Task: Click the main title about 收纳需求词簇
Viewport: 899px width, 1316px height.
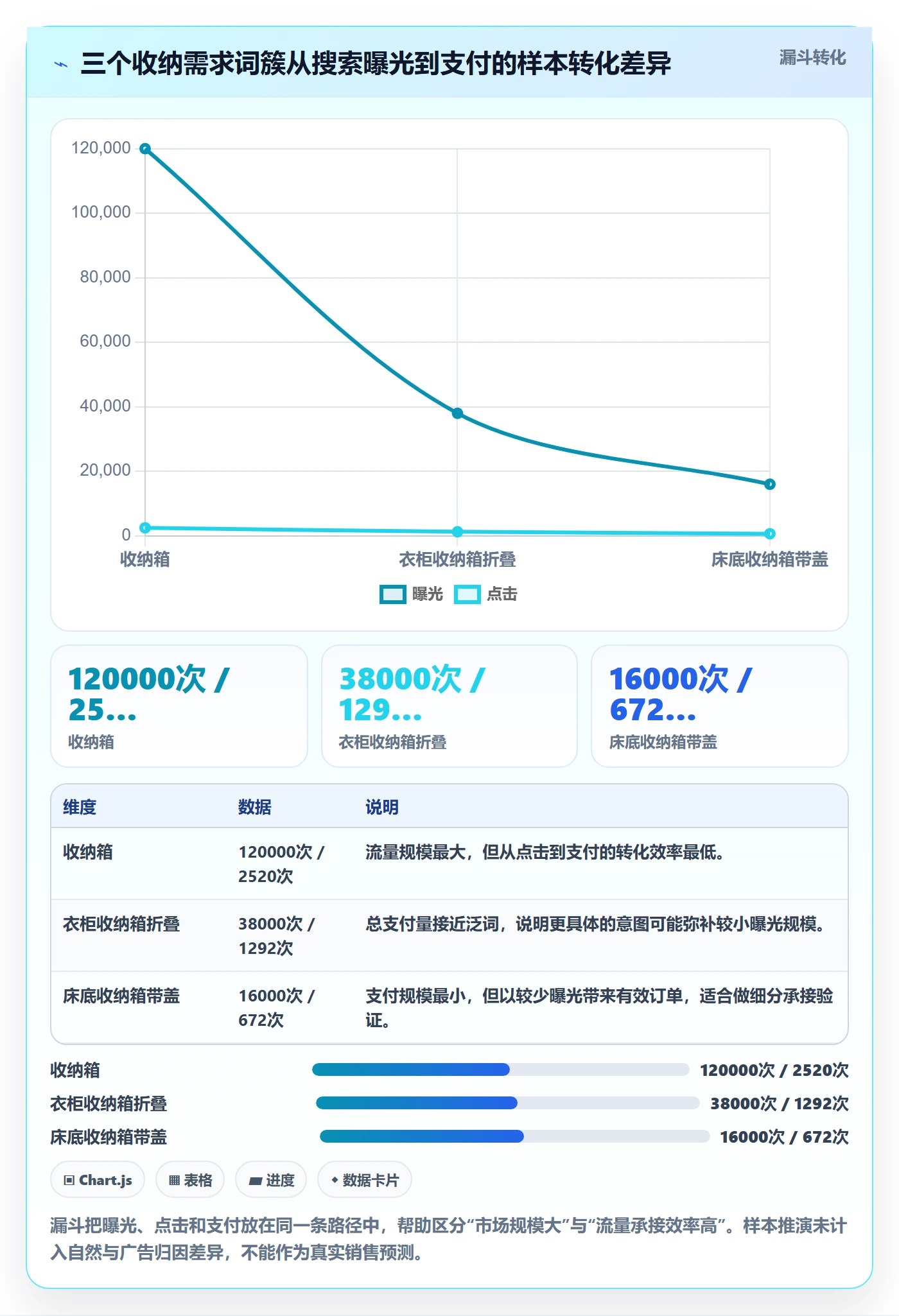Action: 376,64
